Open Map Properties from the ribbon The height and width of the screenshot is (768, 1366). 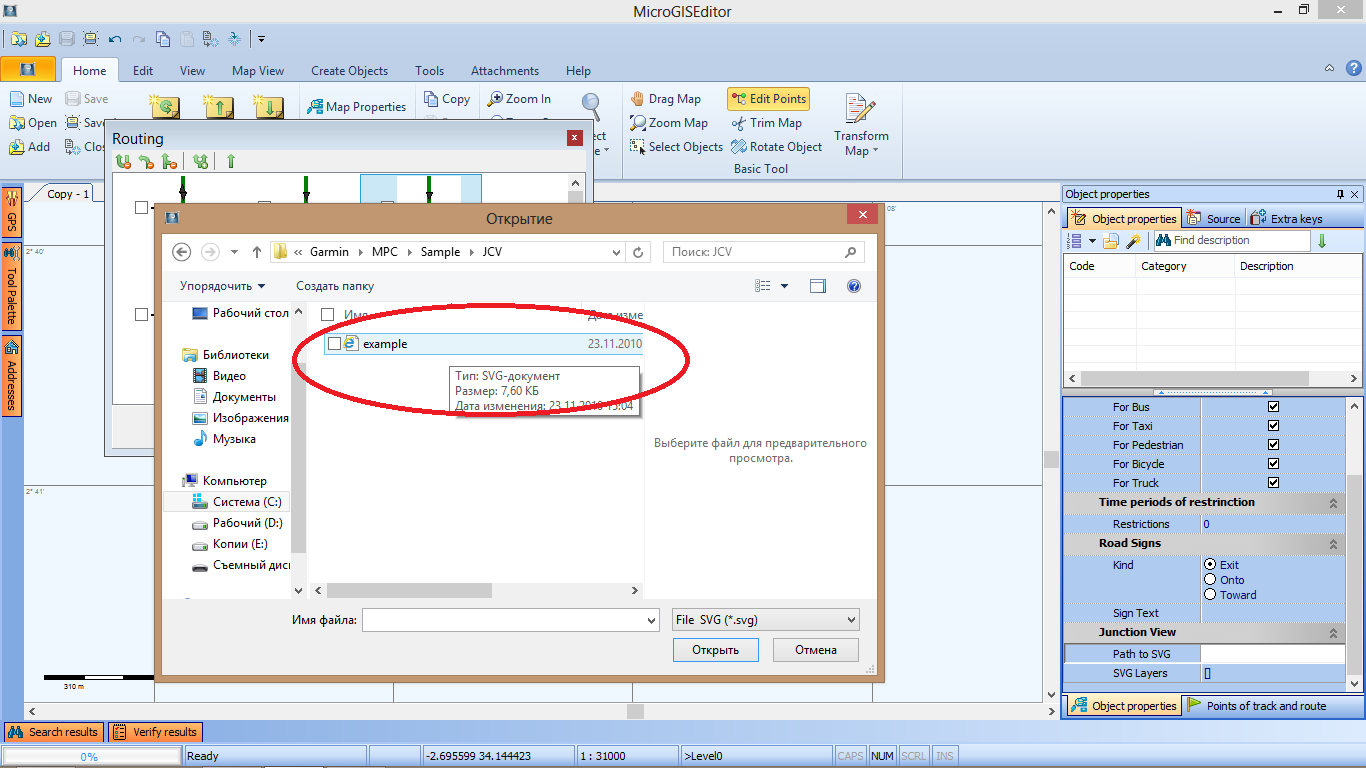(x=356, y=107)
